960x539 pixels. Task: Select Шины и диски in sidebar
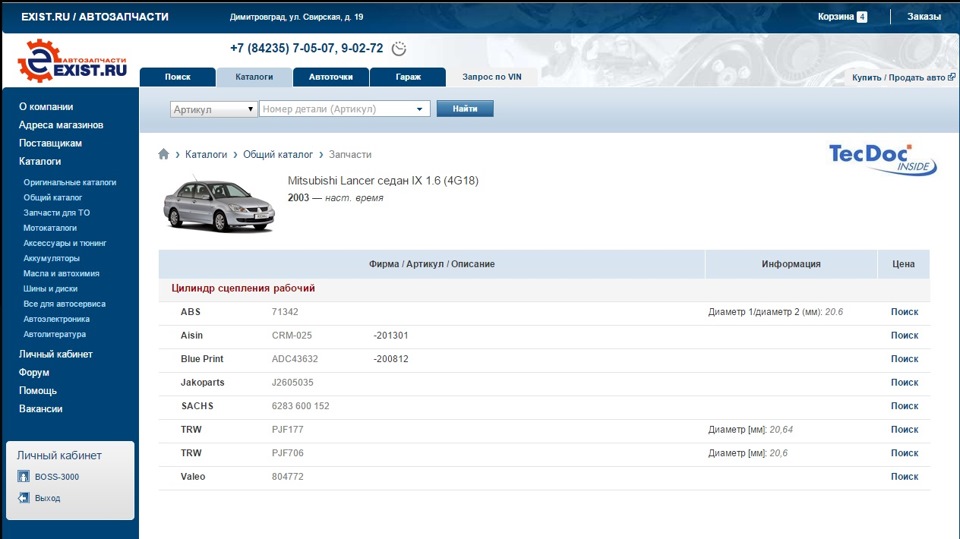(50, 288)
